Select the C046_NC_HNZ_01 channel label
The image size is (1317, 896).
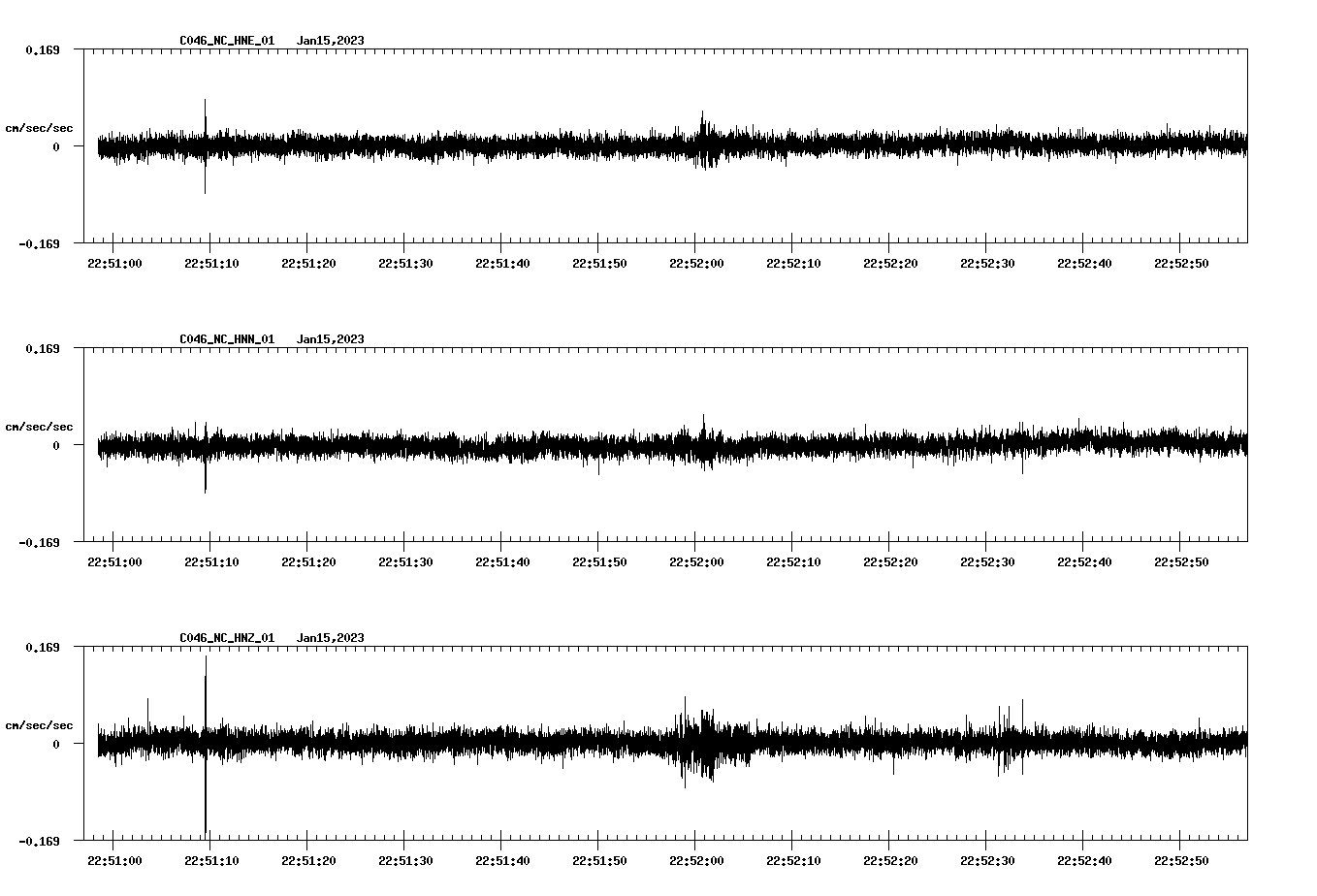pyautogui.click(x=226, y=638)
